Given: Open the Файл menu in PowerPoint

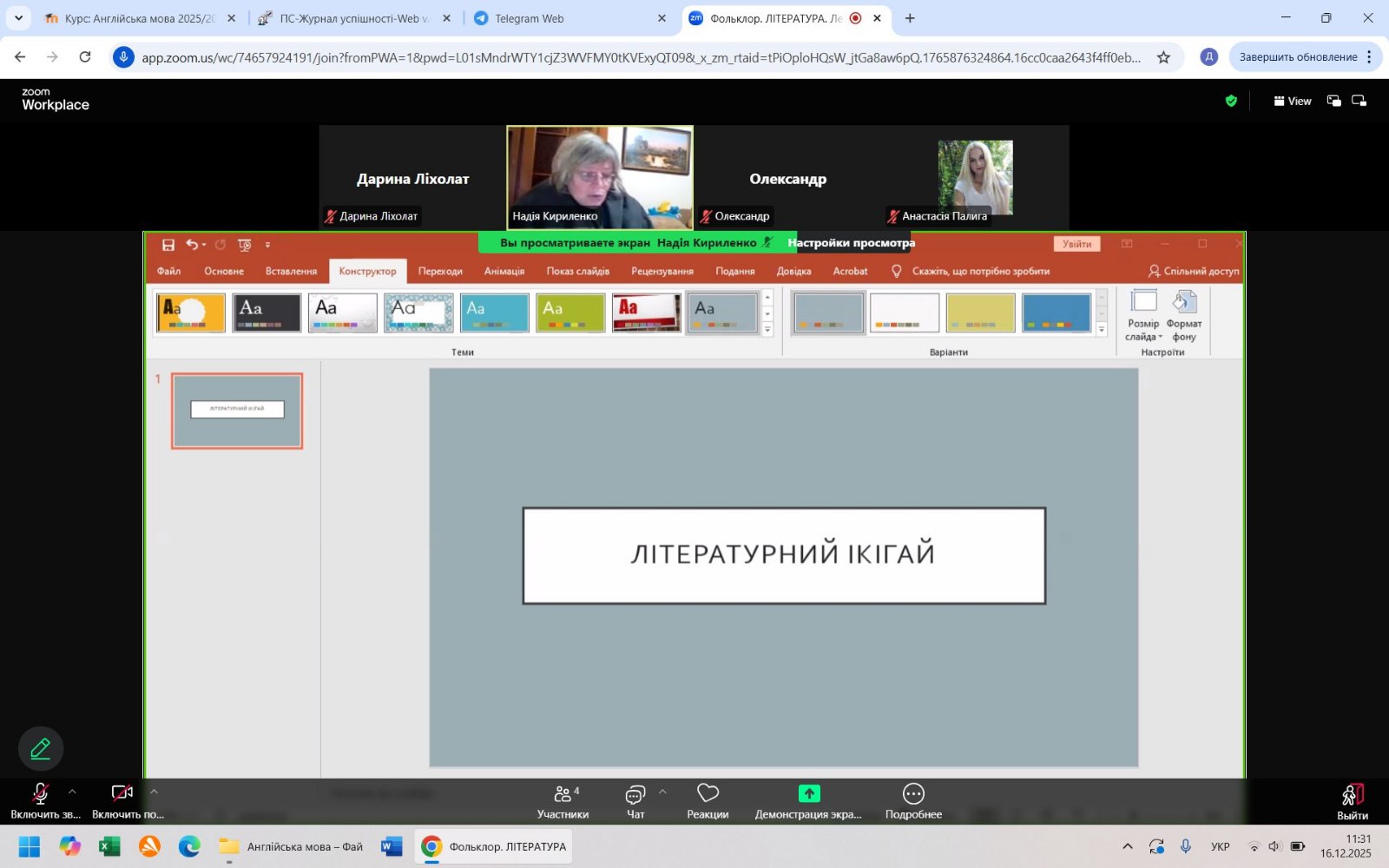Looking at the screenshot, I should (168, 271).
